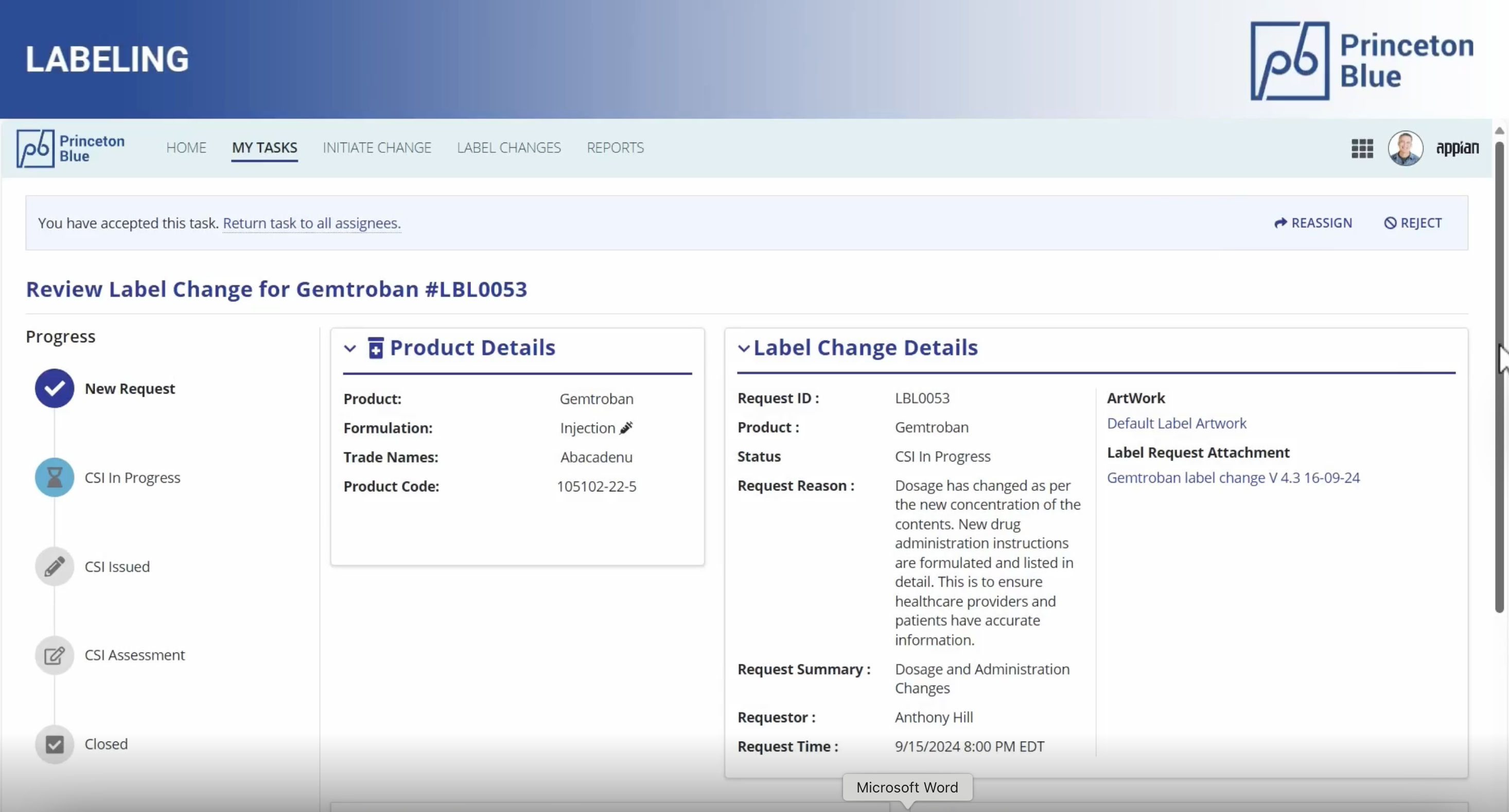Open the apps grid navigation icon

[1362, 148]
